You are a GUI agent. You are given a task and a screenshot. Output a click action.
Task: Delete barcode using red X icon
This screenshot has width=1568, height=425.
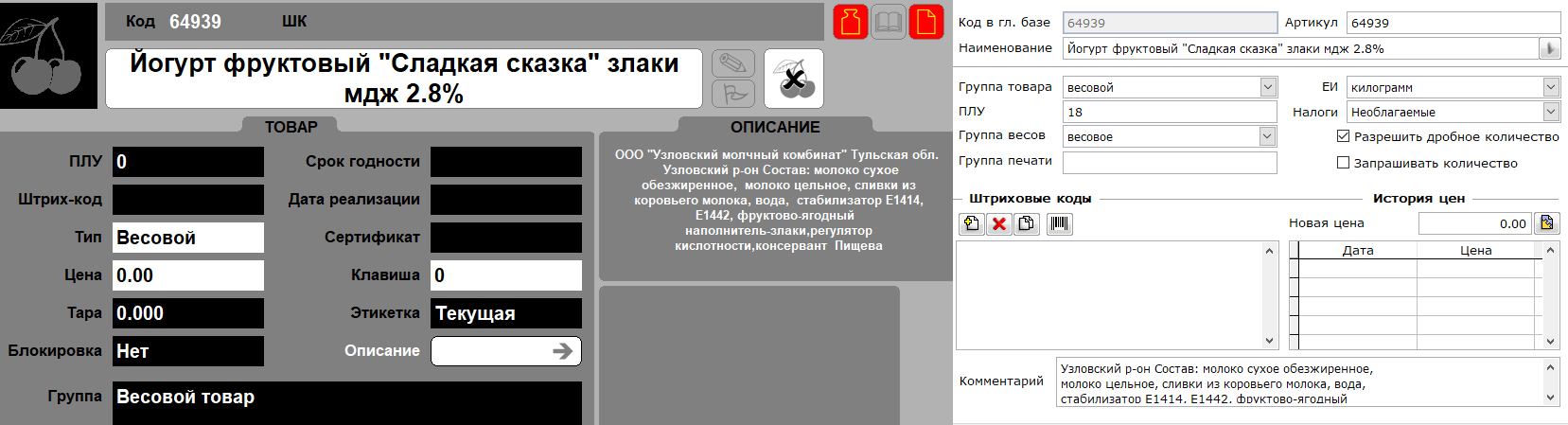click(x=999, y=224)
